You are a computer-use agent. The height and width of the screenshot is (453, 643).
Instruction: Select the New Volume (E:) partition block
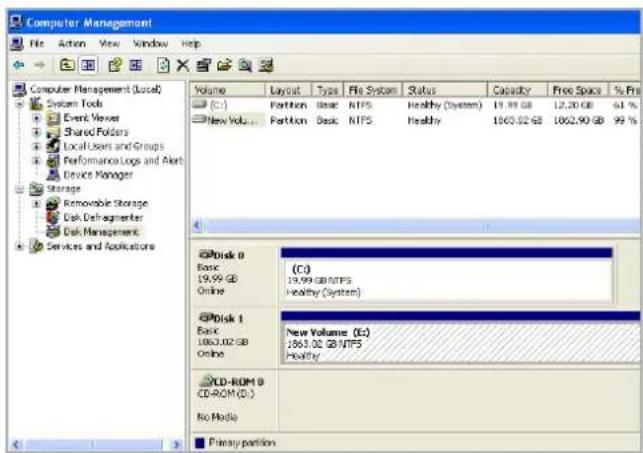coord(460,338)
